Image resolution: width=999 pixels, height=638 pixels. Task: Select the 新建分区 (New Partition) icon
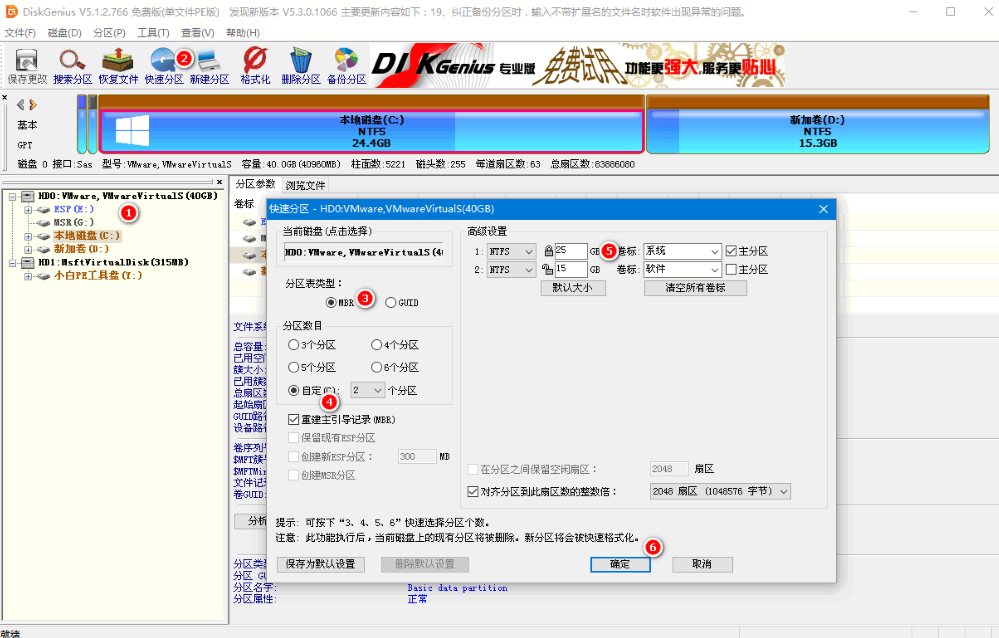[212, 64]
